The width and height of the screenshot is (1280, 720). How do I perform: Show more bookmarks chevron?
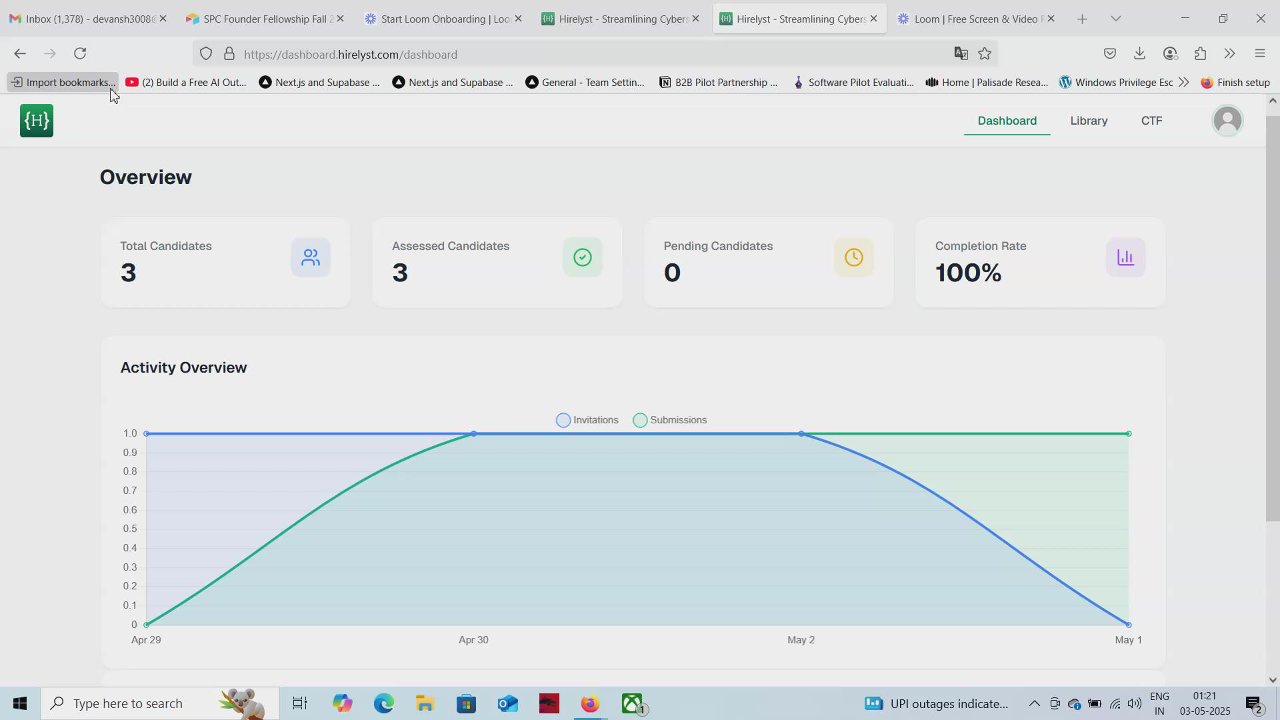pos(1184,82)
